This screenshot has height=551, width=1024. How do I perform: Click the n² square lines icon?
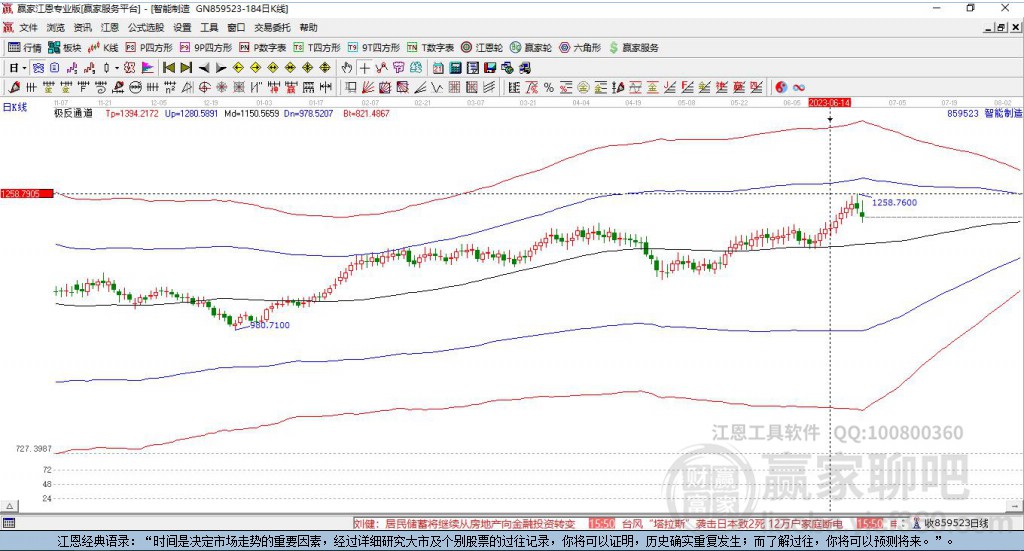pyautogui.click(x=170, y=87)
